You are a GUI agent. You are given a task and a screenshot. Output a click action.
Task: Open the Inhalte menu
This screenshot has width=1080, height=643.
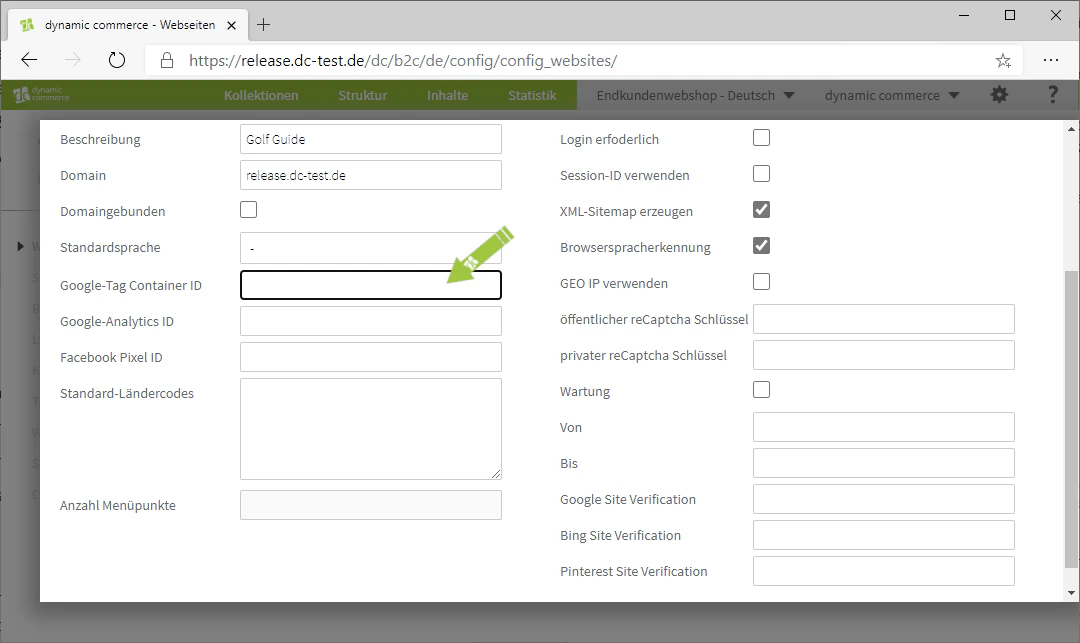tap(447, 95)
